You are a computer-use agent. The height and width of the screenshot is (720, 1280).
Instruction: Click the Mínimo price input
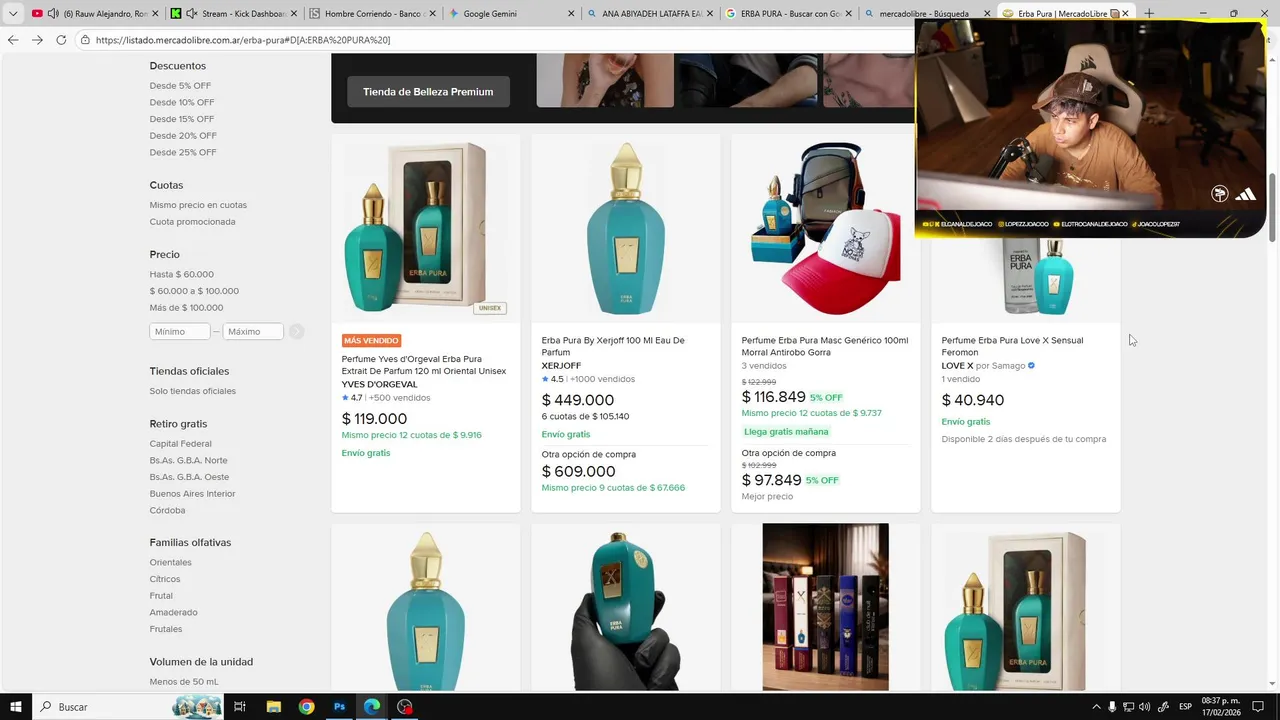click(180, 331)
